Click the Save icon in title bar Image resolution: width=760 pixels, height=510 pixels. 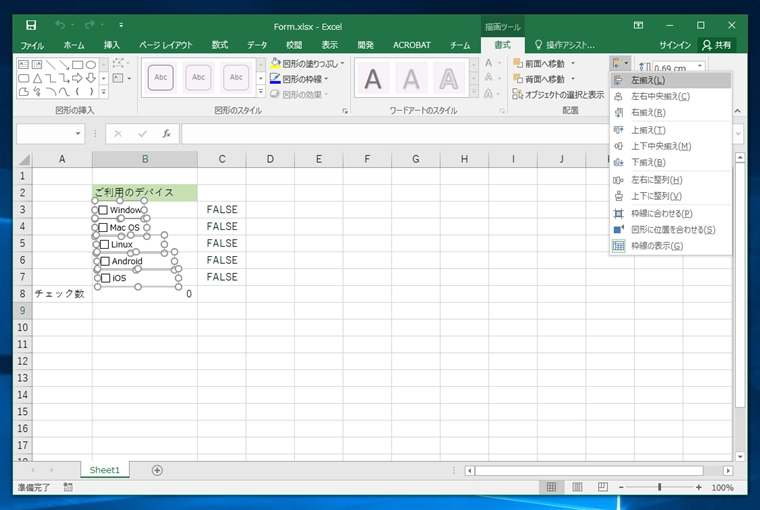point(31,25)
